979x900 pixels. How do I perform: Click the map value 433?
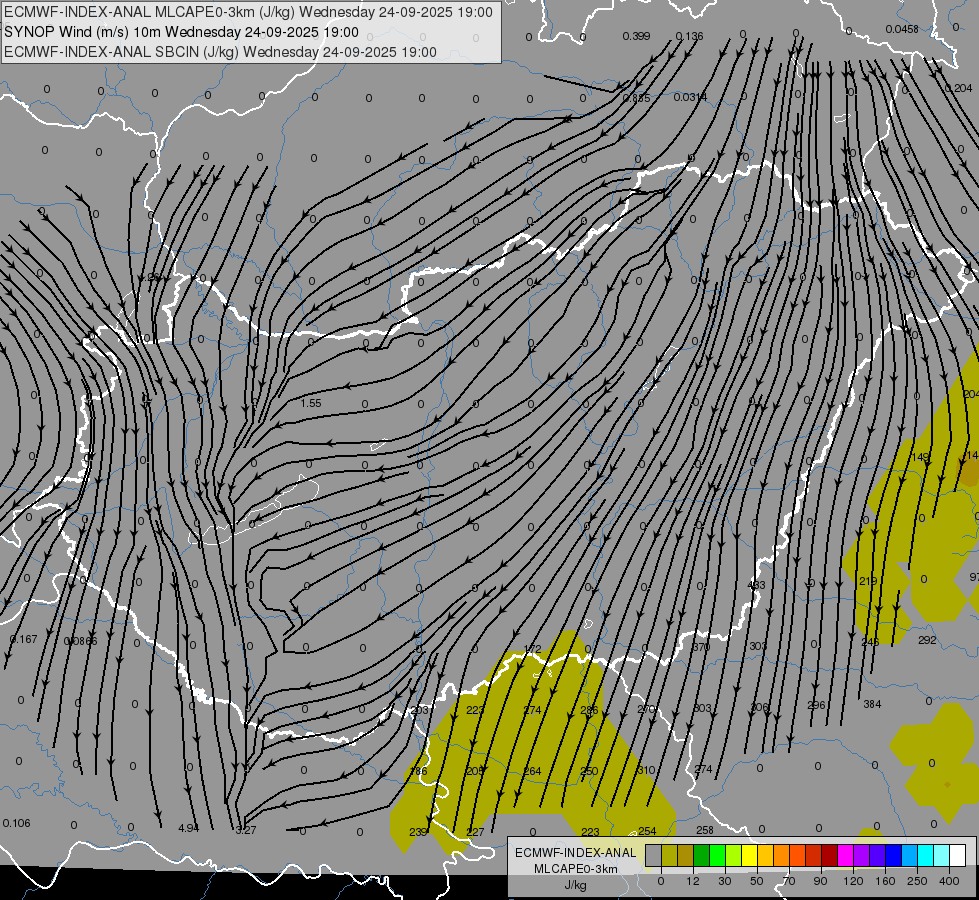[756, 585]
